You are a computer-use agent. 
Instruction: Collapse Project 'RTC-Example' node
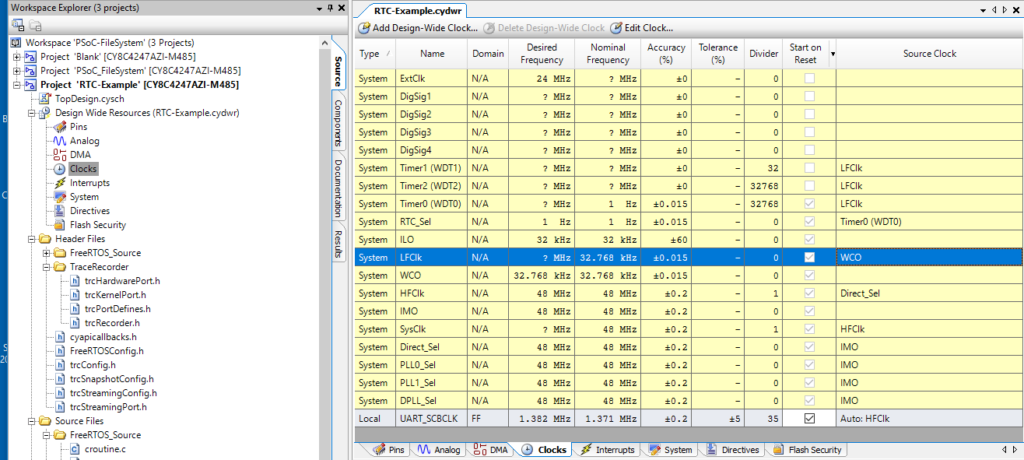(16, 85)
